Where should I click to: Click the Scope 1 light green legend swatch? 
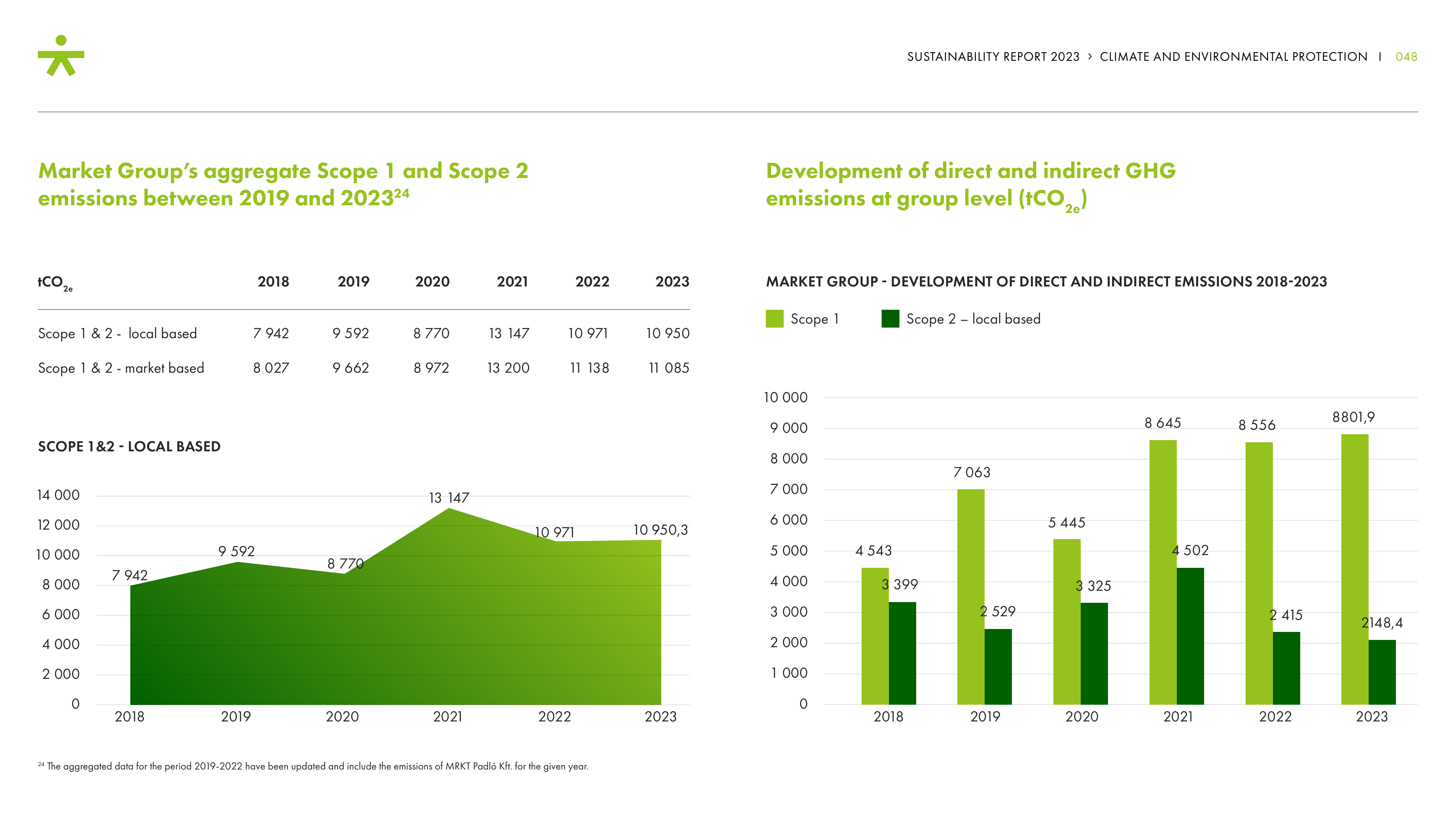point(774,319)
